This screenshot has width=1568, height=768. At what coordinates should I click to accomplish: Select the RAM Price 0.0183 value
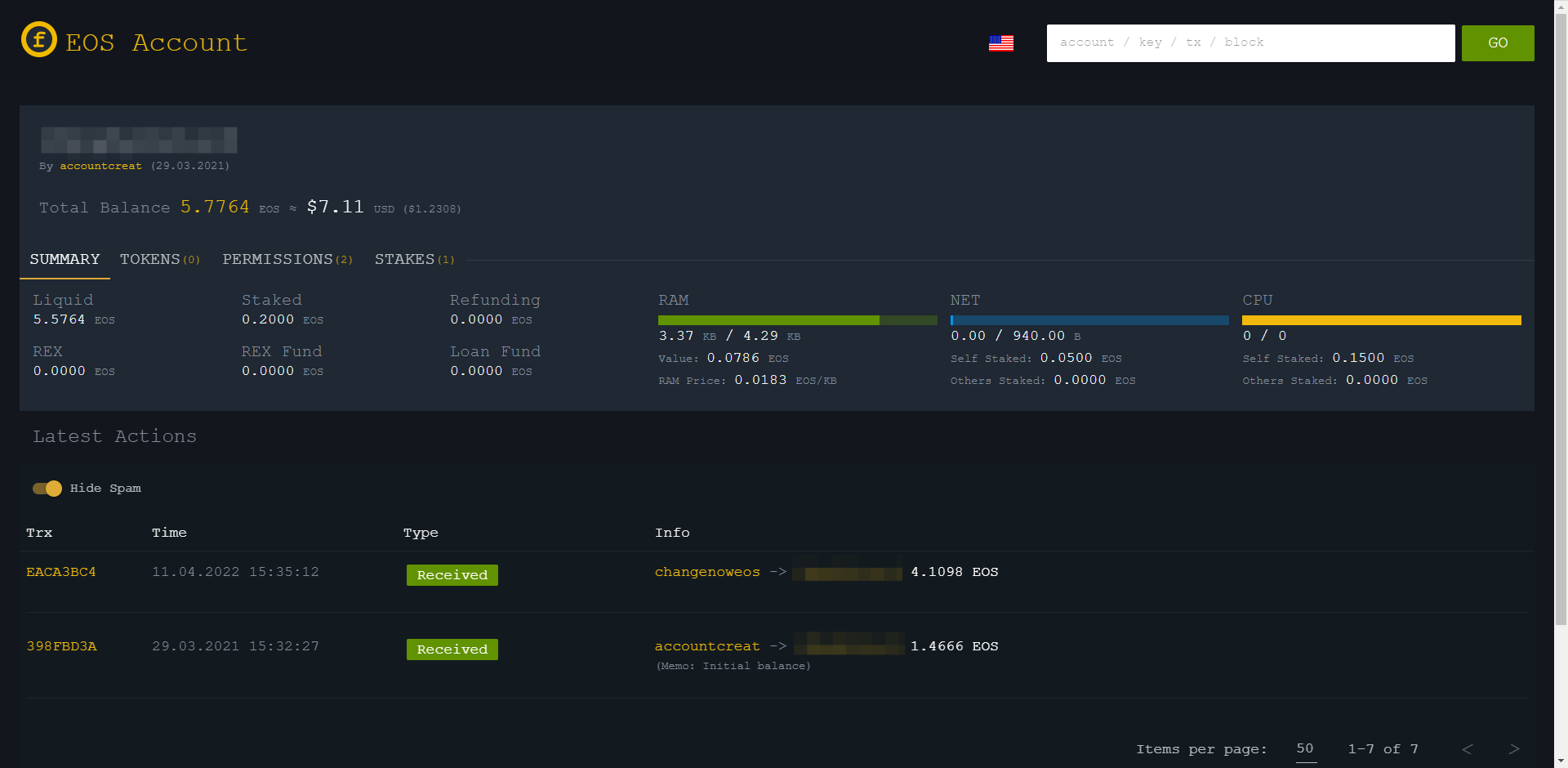pos(760,380)
